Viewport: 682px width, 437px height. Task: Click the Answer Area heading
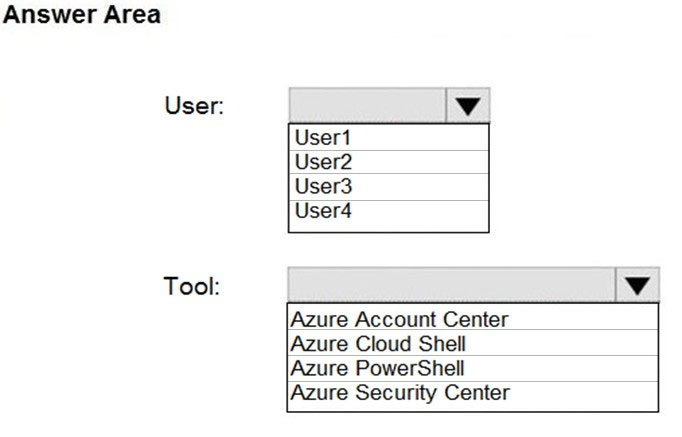pos(82,14)
